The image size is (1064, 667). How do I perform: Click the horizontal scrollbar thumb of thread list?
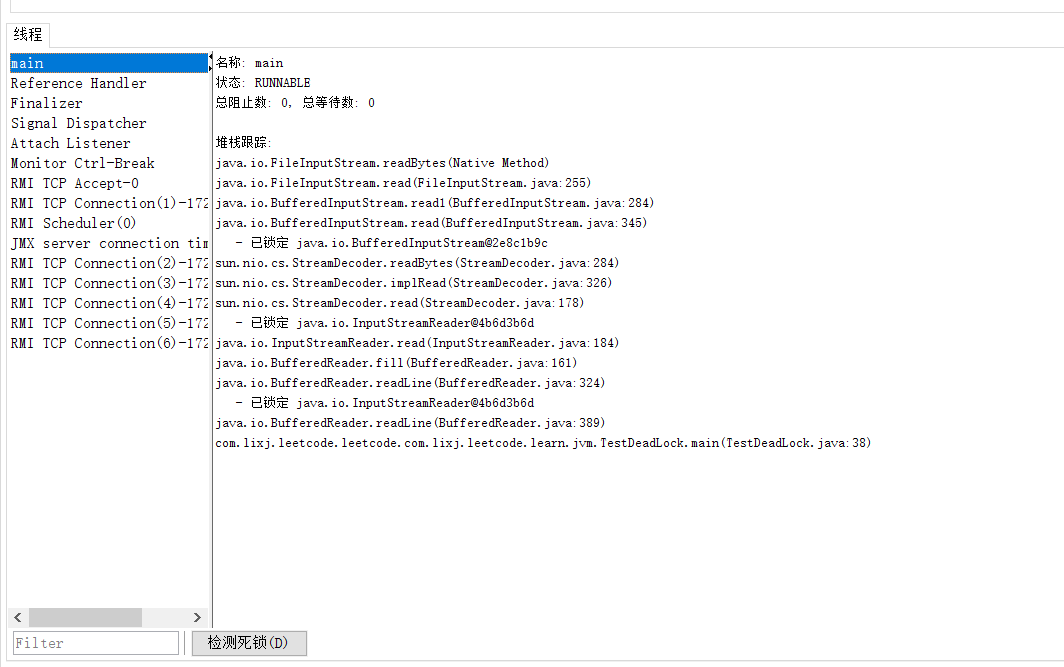[x=85, y=617]
